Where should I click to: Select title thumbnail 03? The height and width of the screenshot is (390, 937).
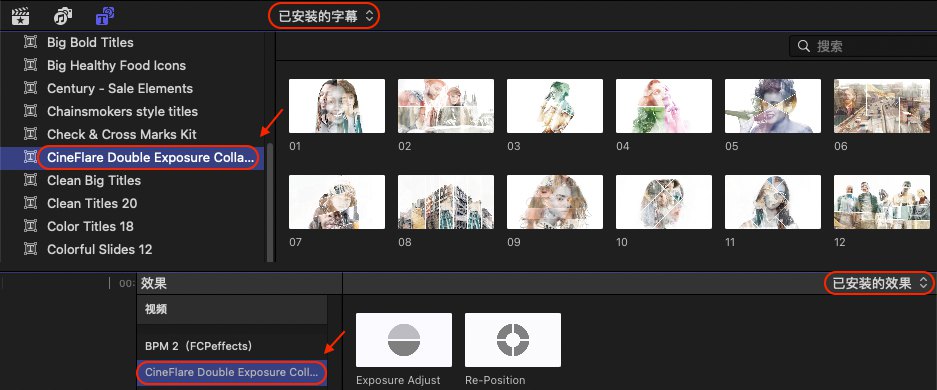tap(555, 106)
